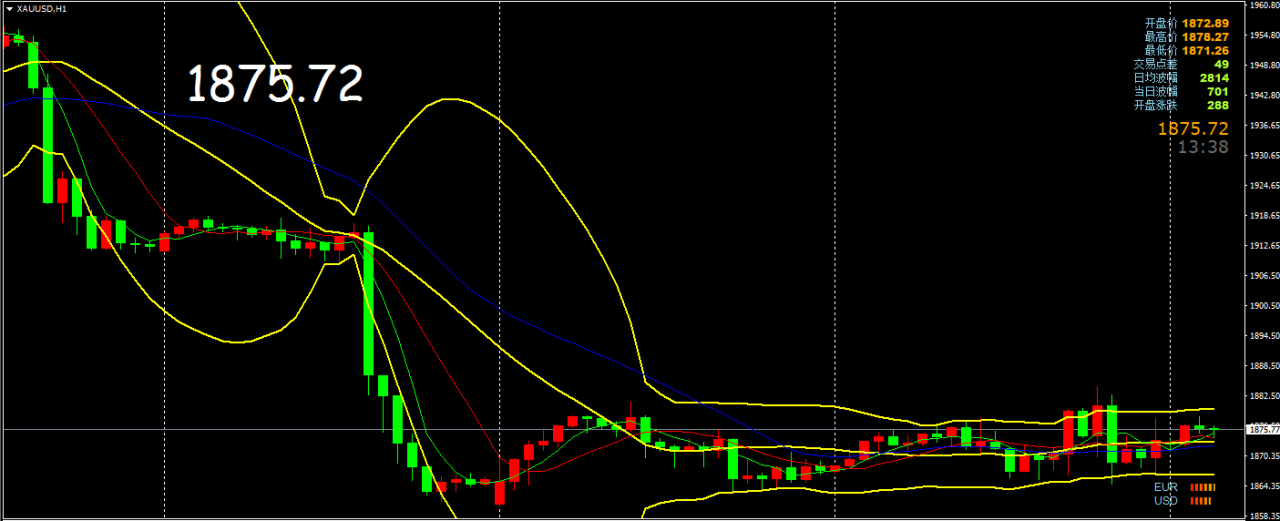Click the 1942.80 price axis label
1280x521 pixels.
[x=1264, y=95]
